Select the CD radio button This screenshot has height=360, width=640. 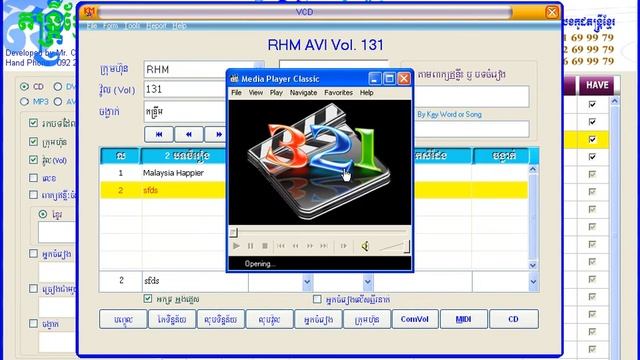(x=24, y=87)
